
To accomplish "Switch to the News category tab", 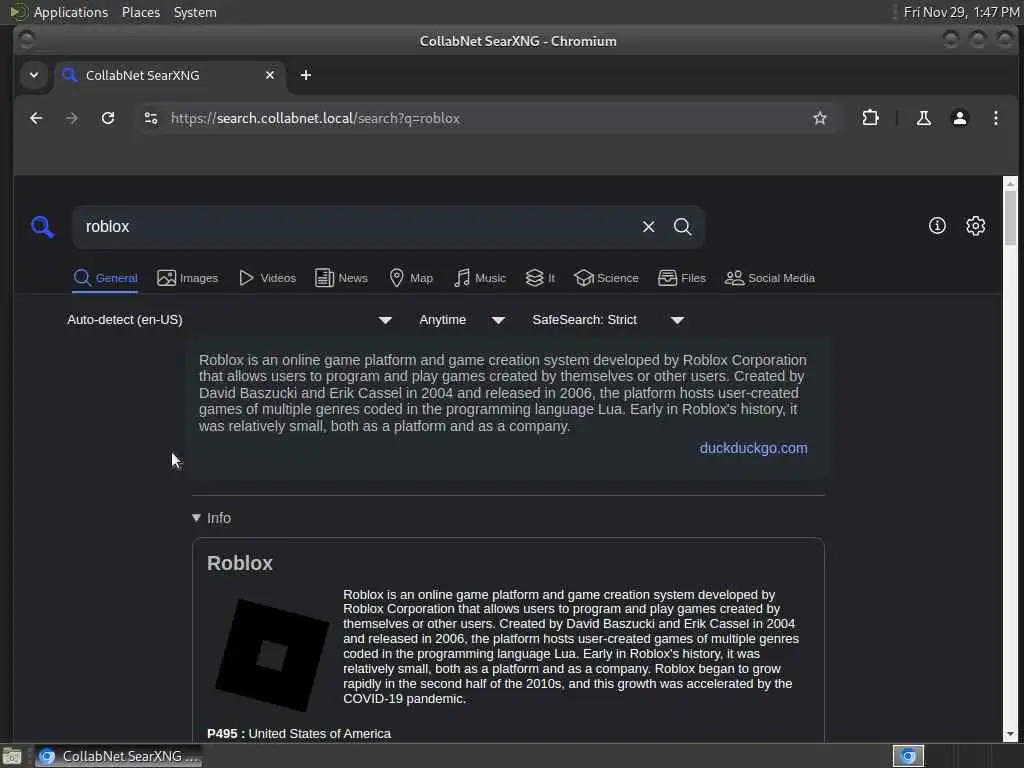I will [x=341, y=278].
